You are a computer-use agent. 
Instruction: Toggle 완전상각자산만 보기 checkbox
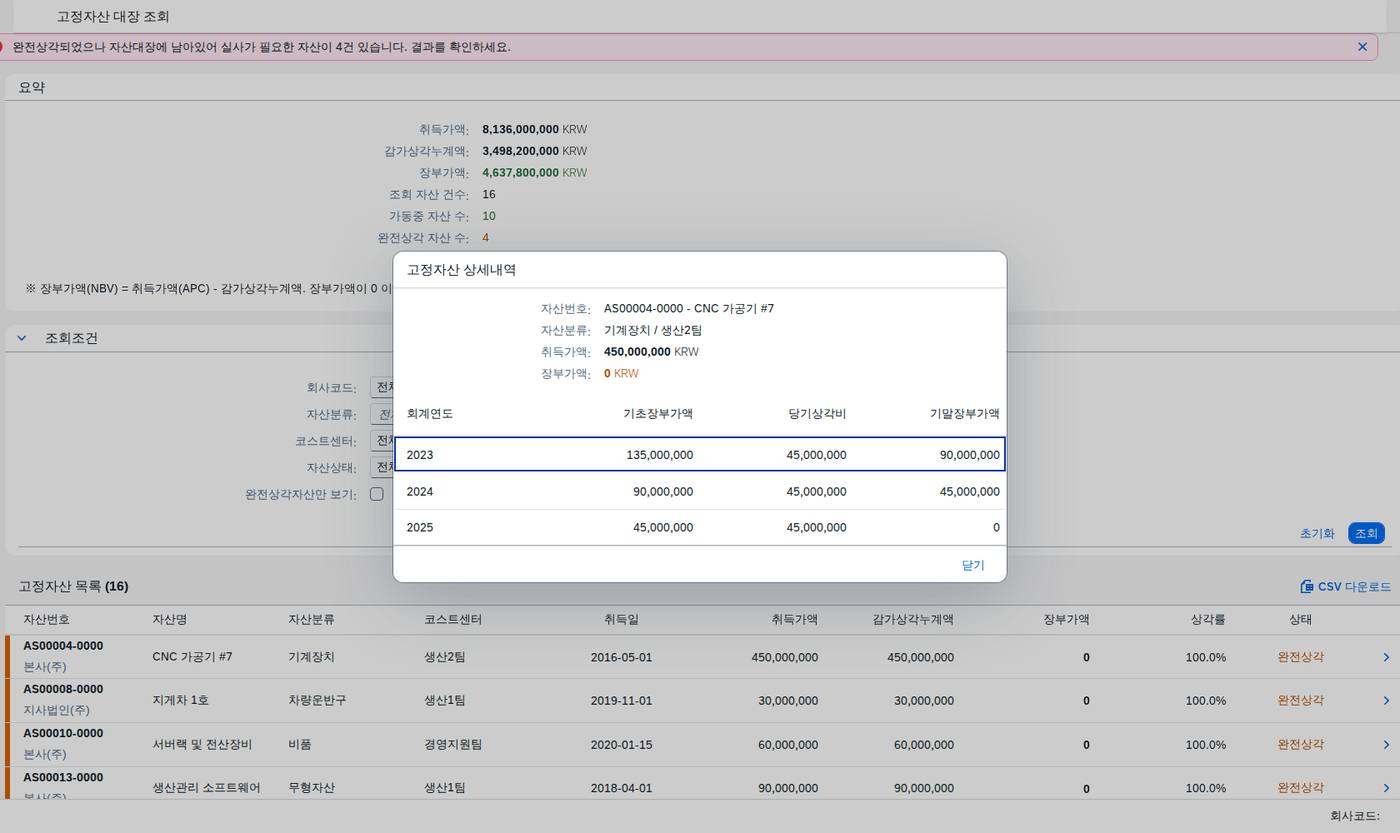[377, 494]
